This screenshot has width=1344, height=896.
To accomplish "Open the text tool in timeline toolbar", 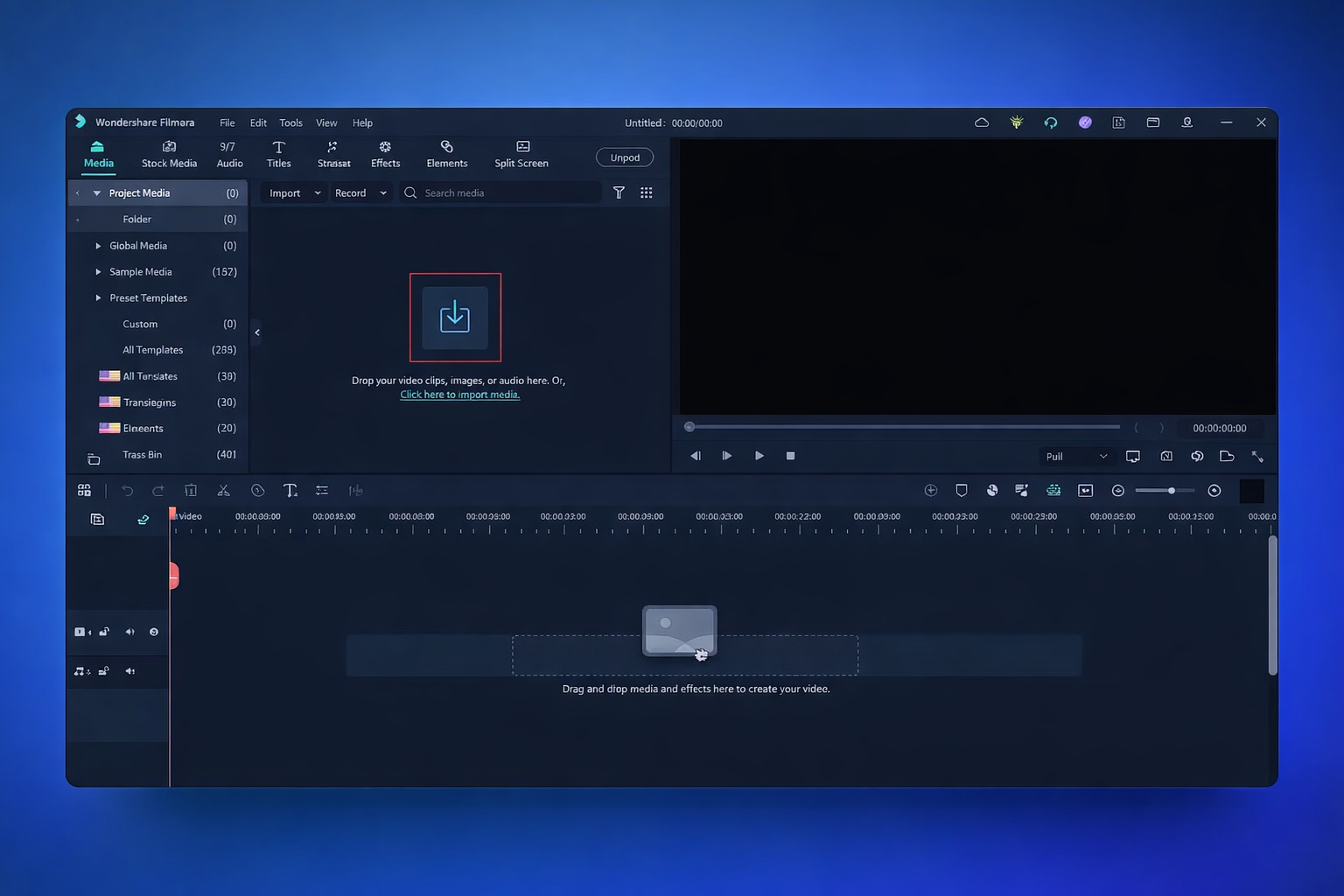I will click(290, 491).
